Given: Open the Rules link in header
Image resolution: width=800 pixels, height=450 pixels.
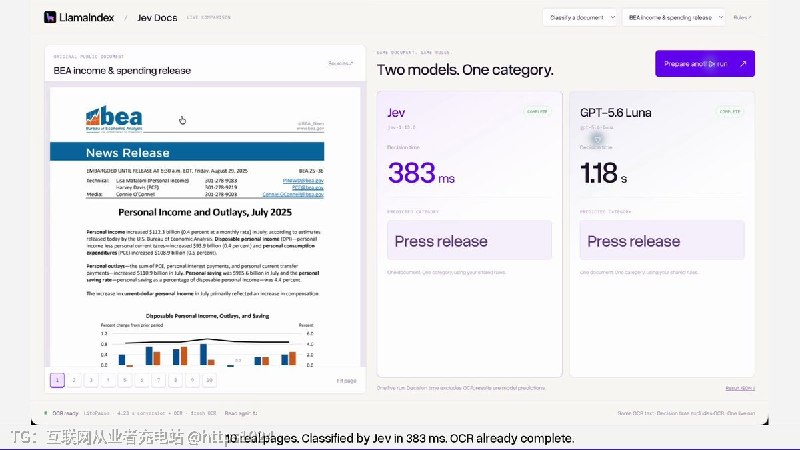Looking at the screenshot, I should [742, 17].
